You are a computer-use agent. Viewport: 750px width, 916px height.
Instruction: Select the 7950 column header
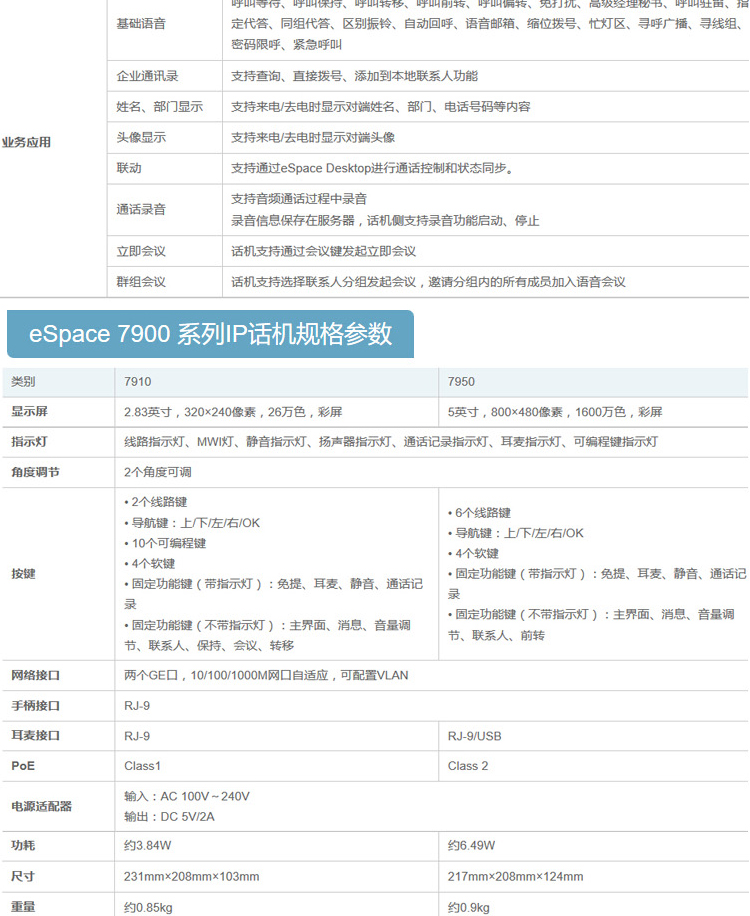coord(461,382)
